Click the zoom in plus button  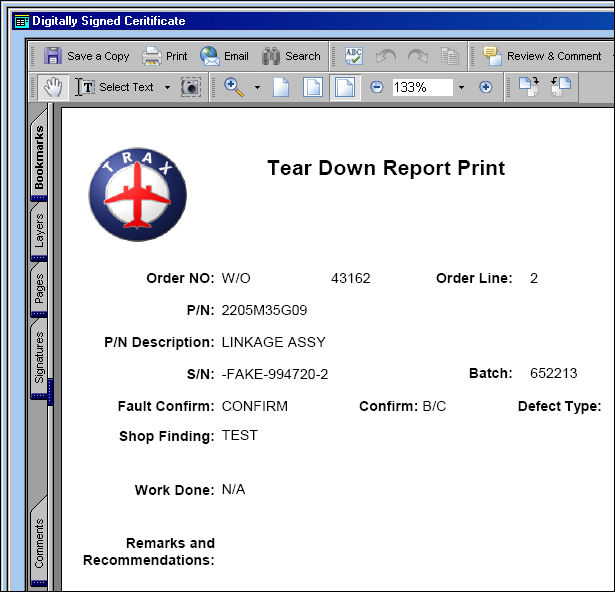tap(486, 87)
